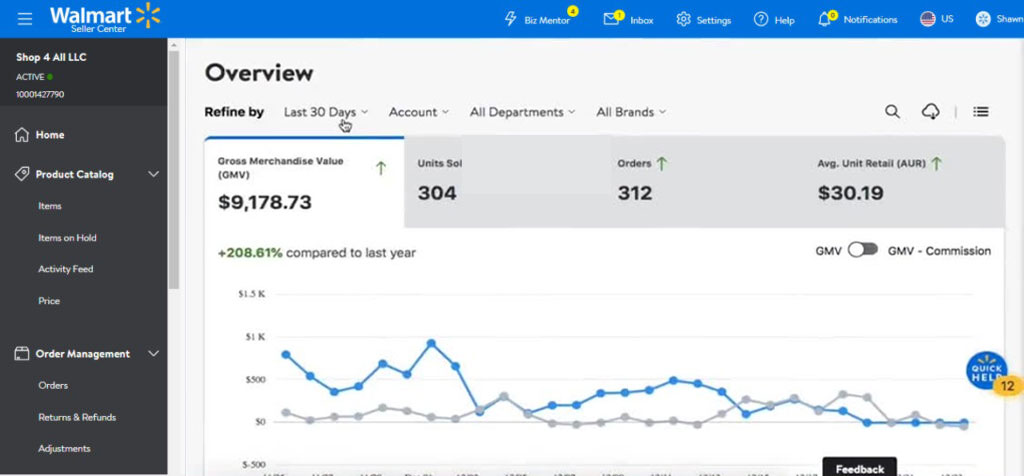The image size is (1024, 476).
Task: Open the All Brands filter dropdown
Action: pos(631,112)
